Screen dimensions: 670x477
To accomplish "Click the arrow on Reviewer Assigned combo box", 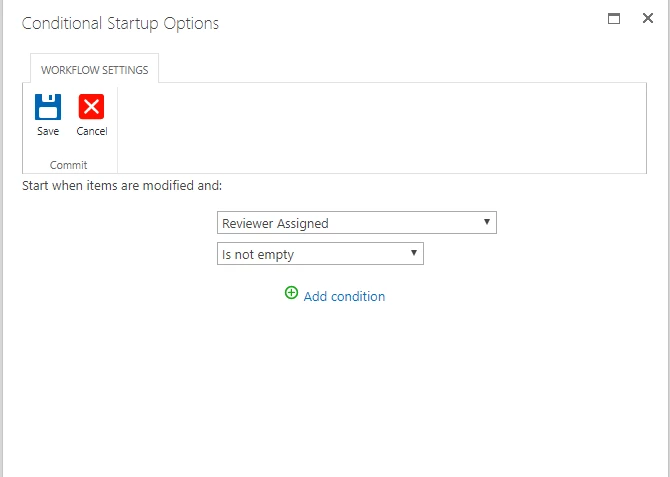I will (487, 222).
